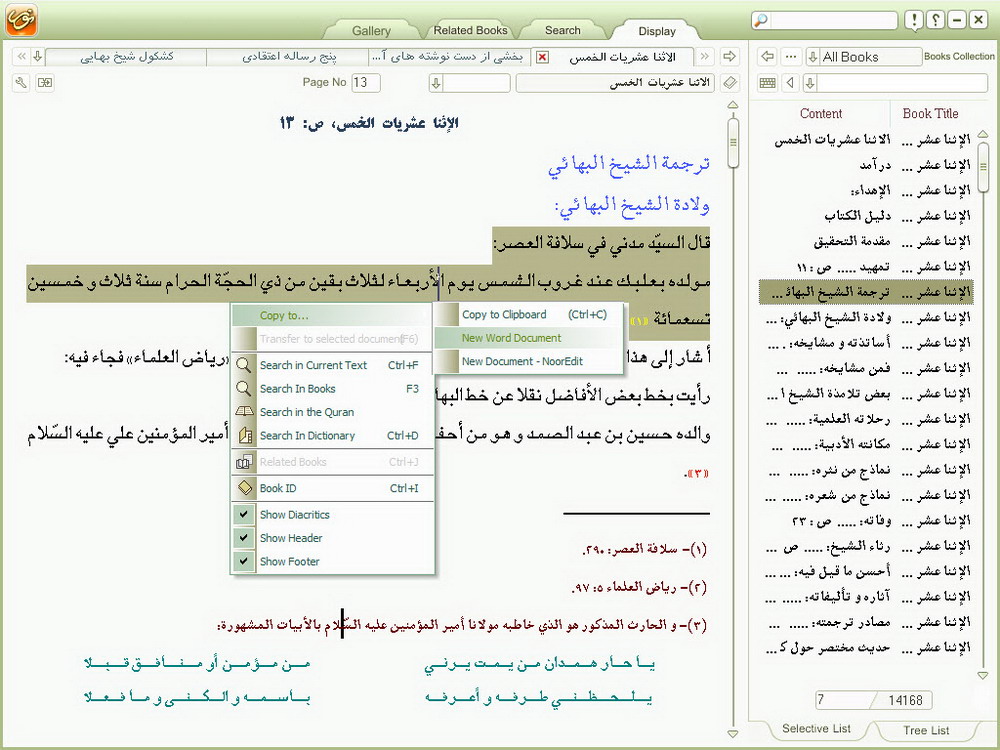Open the on-screen keyboard icon
Screen dimensions: 1000x750
tap(768, 82)
